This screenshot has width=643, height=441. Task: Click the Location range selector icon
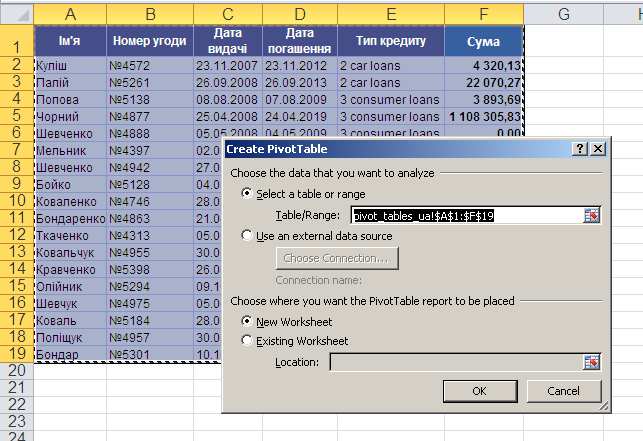[591, 361]
